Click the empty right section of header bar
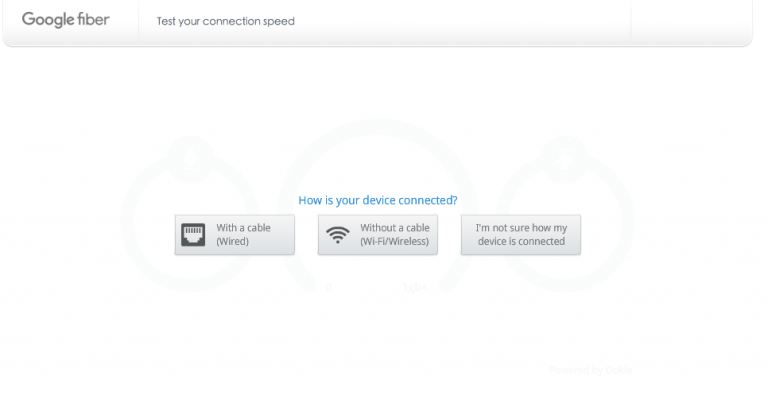Image resolution: width=768 pixels, height=407 pixels. [x=690, y=21]
